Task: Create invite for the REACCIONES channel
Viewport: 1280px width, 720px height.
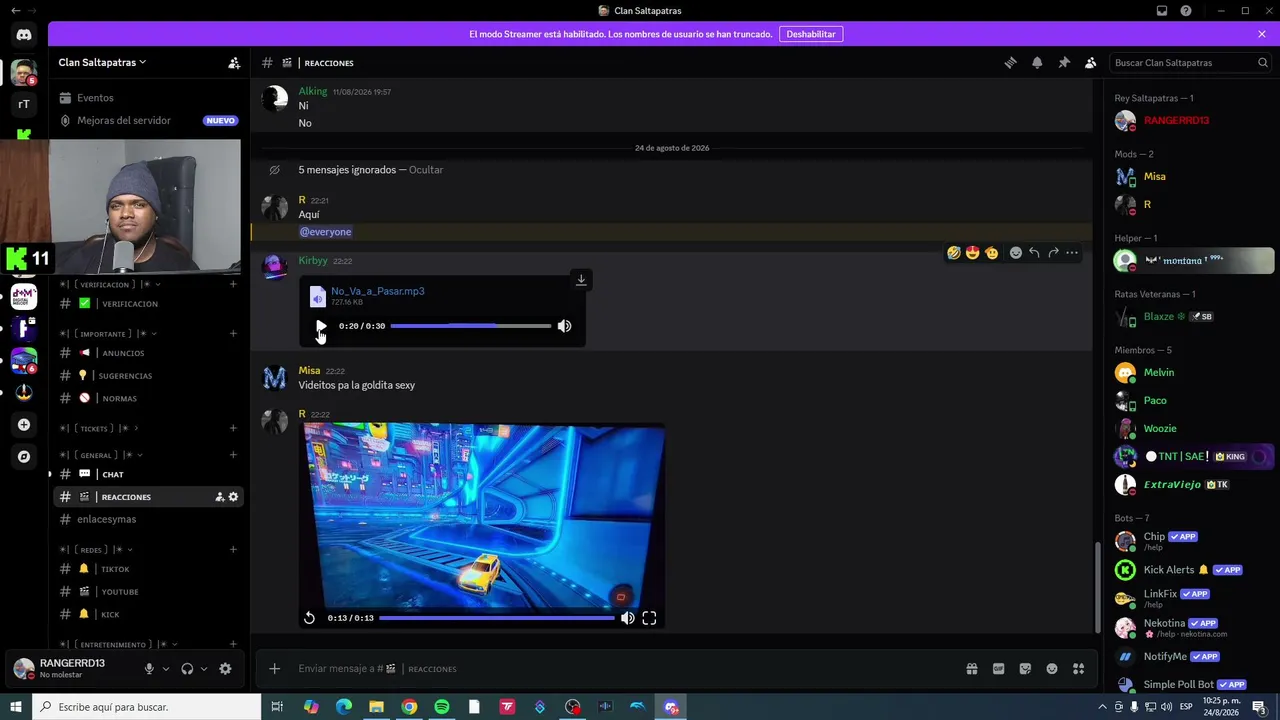Action: 220,497
